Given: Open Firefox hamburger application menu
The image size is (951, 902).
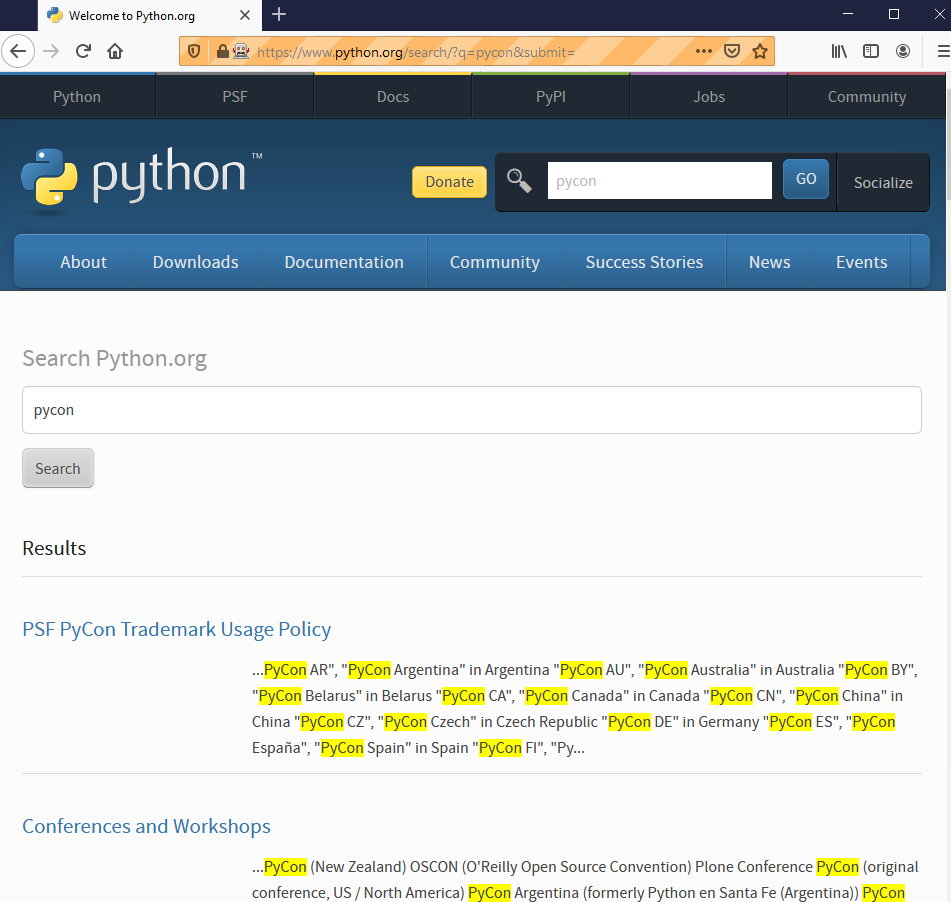Looking at the screenshot, I should coord(941,51).
